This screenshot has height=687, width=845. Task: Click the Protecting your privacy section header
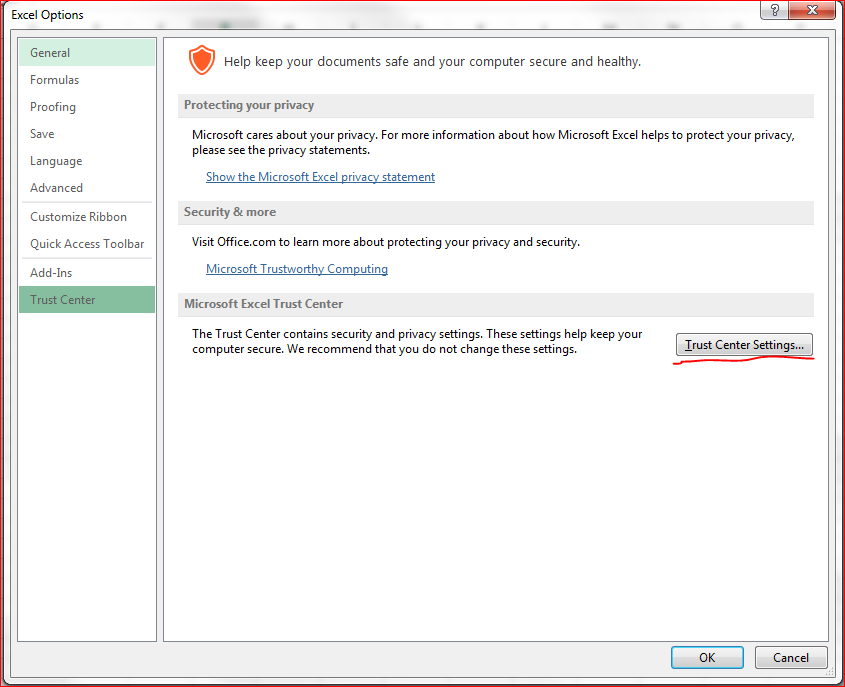245,105
